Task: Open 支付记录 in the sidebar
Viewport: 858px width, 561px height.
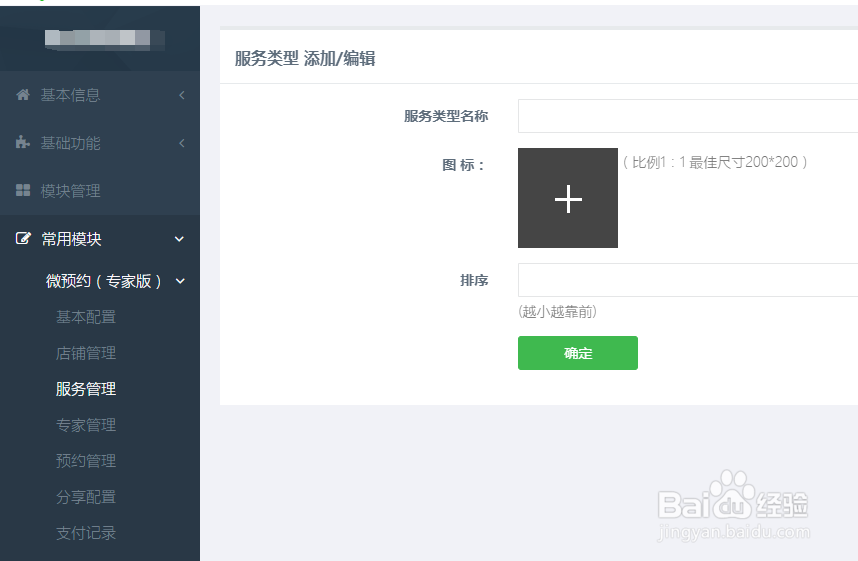Action: 86,533
